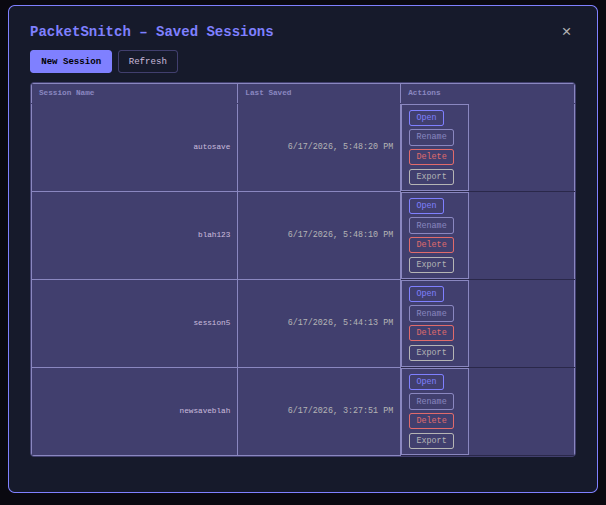The width and height of the screenshot is (606, 505).
Task: Delete the blah123 session
Action: pyautogui.click(x=431, y=245)
